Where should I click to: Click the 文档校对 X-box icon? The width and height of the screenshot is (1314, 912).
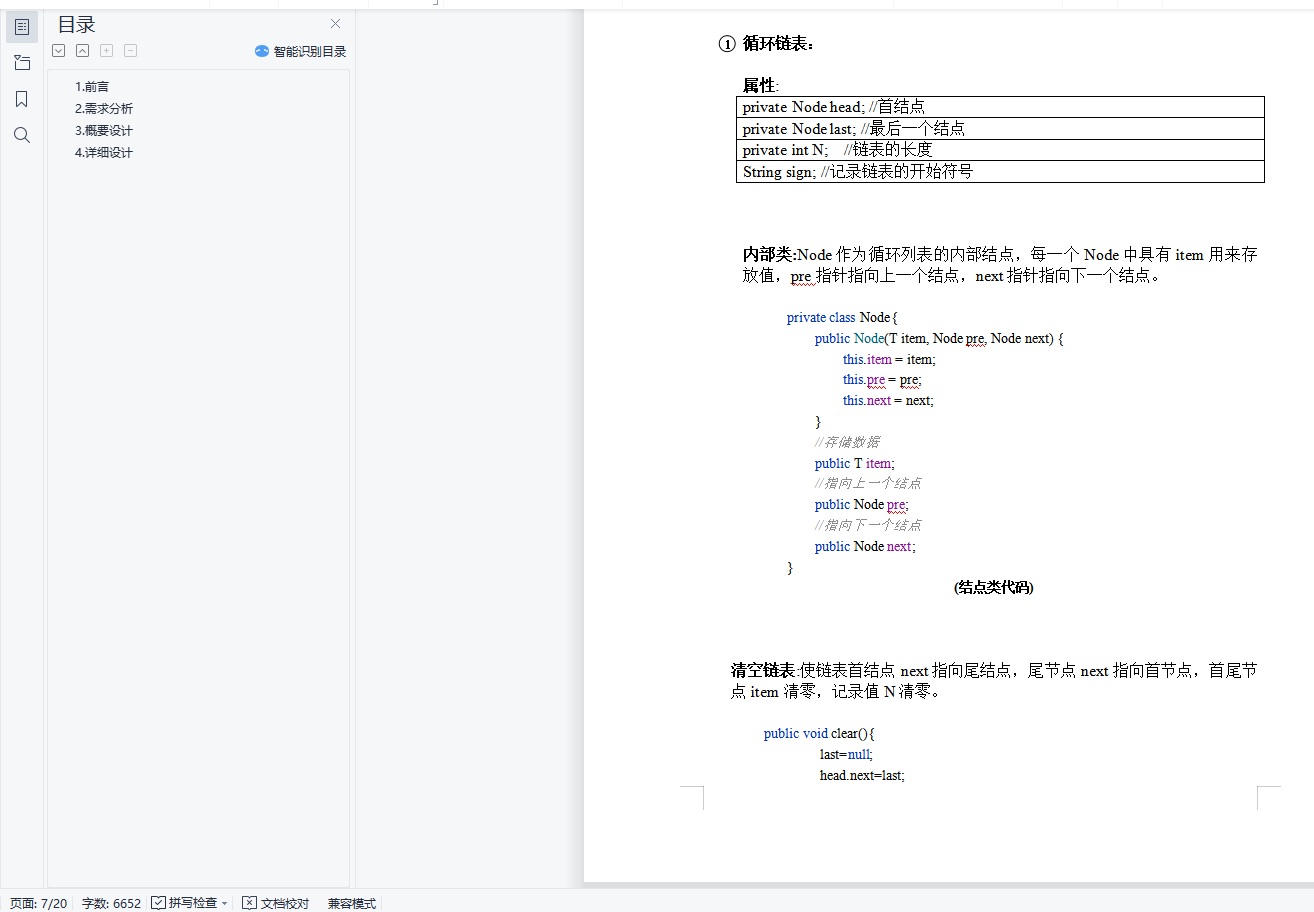(250, 903)
